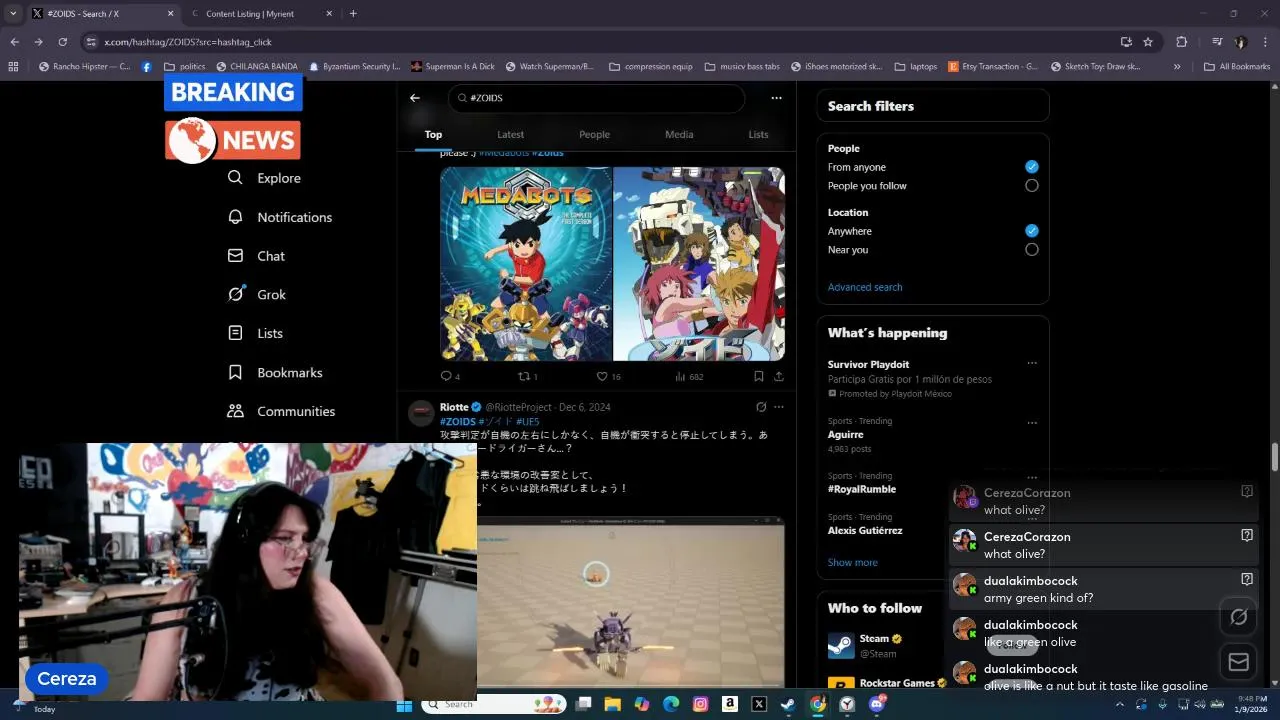Viewport: 1280px width, 720px height.
Task: Open Instagram from the taskbar
Action: coord(700,704)
